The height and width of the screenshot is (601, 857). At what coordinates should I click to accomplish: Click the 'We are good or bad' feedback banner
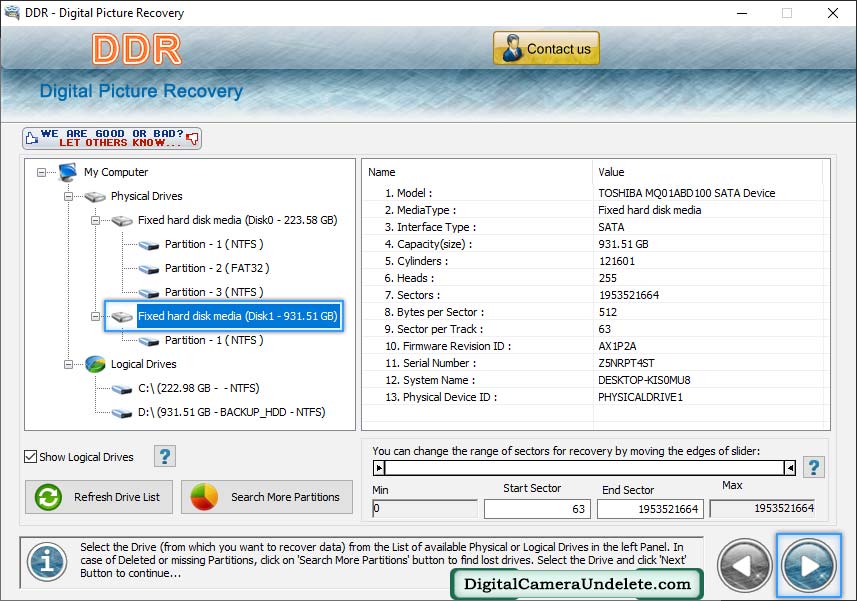coord(112,138)
